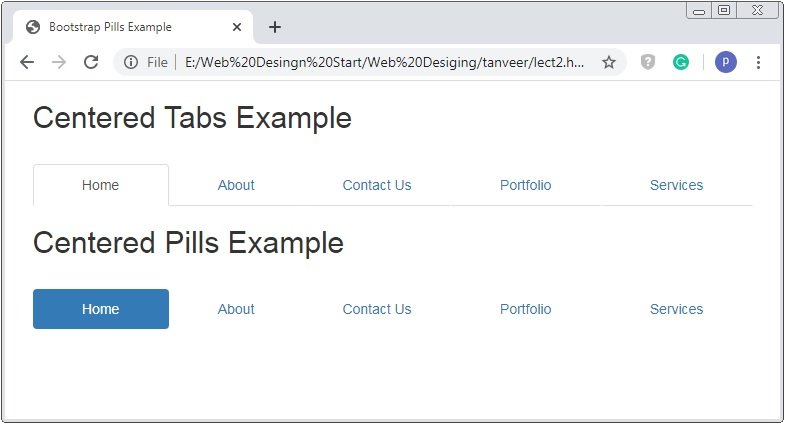The image size is (786, 425).
Task: Open Chrome three-dot menu
Action: tap(758, 62)
